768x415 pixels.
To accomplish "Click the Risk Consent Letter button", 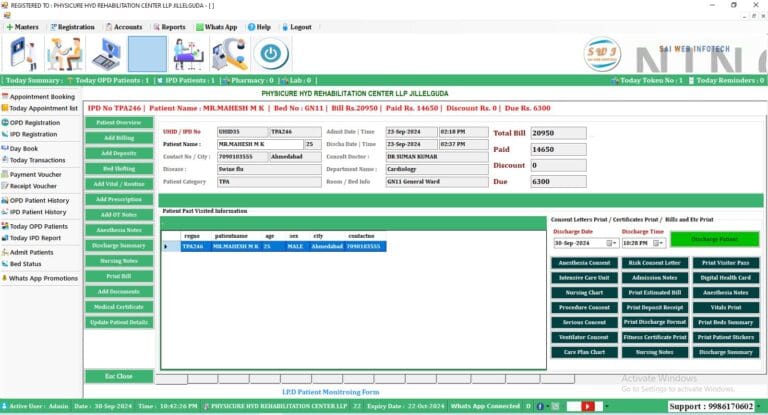I will pyautogui.click(x=654, y=263).
